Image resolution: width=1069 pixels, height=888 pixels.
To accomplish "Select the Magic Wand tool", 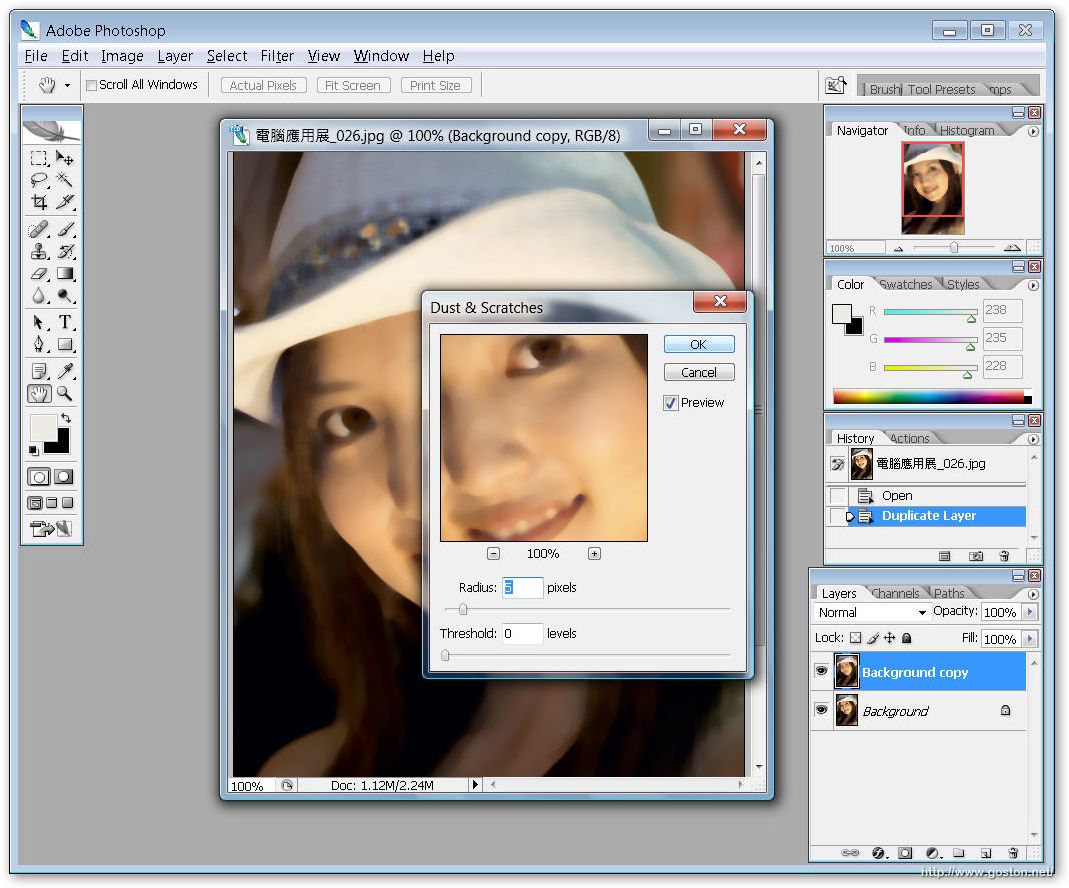I will [65, 180].
